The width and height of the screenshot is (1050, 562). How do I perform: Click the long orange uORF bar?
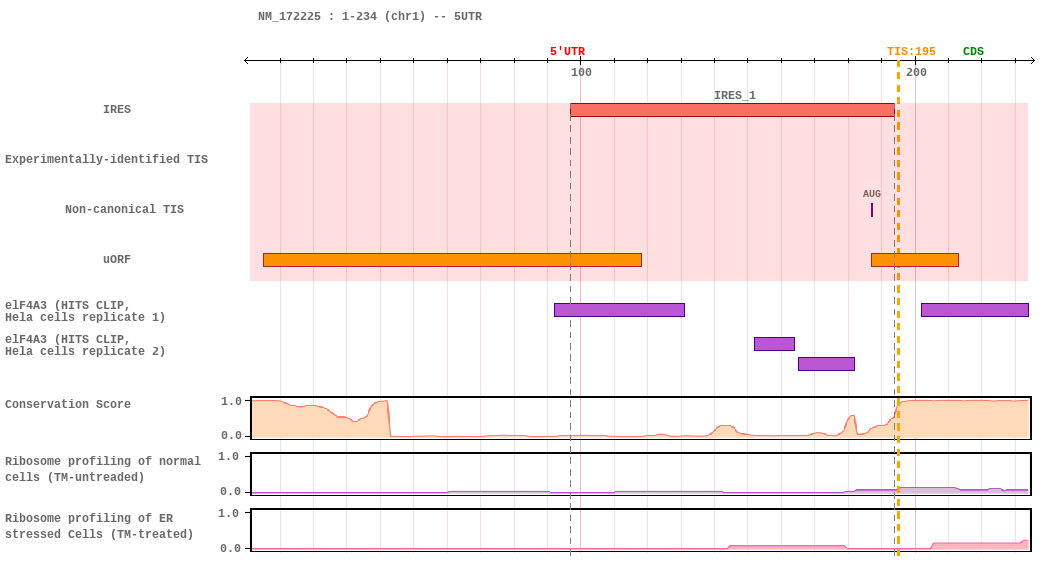coord(452,260)
